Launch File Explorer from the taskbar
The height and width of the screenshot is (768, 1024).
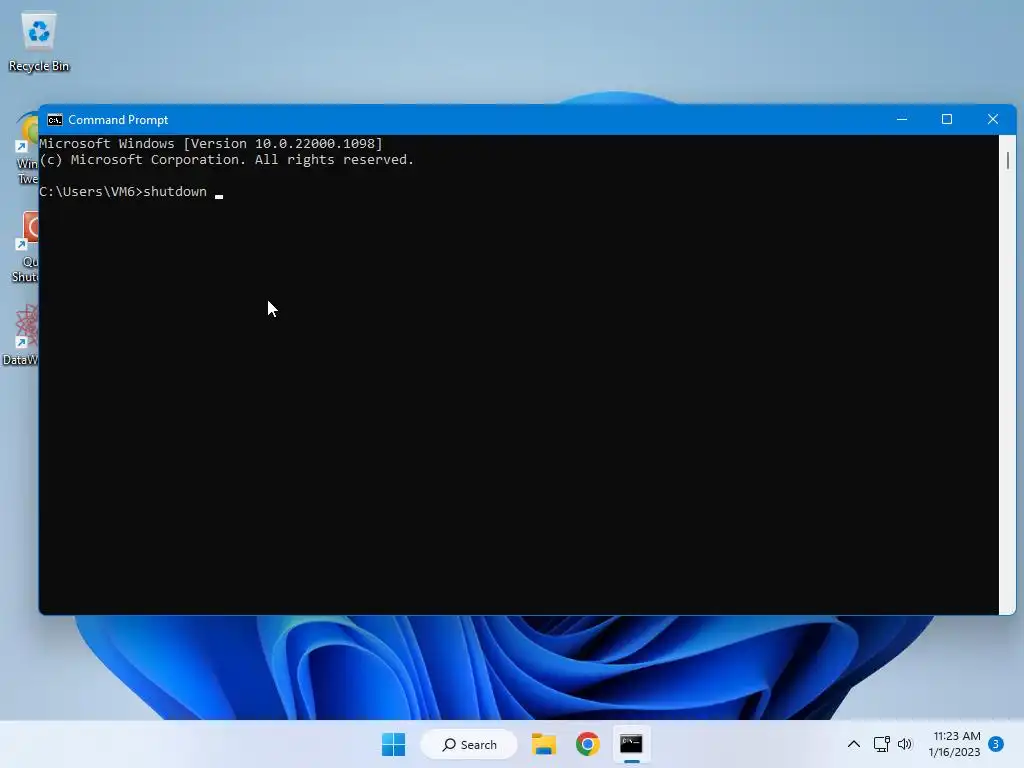pyautogui.click(x=543, y=744)
